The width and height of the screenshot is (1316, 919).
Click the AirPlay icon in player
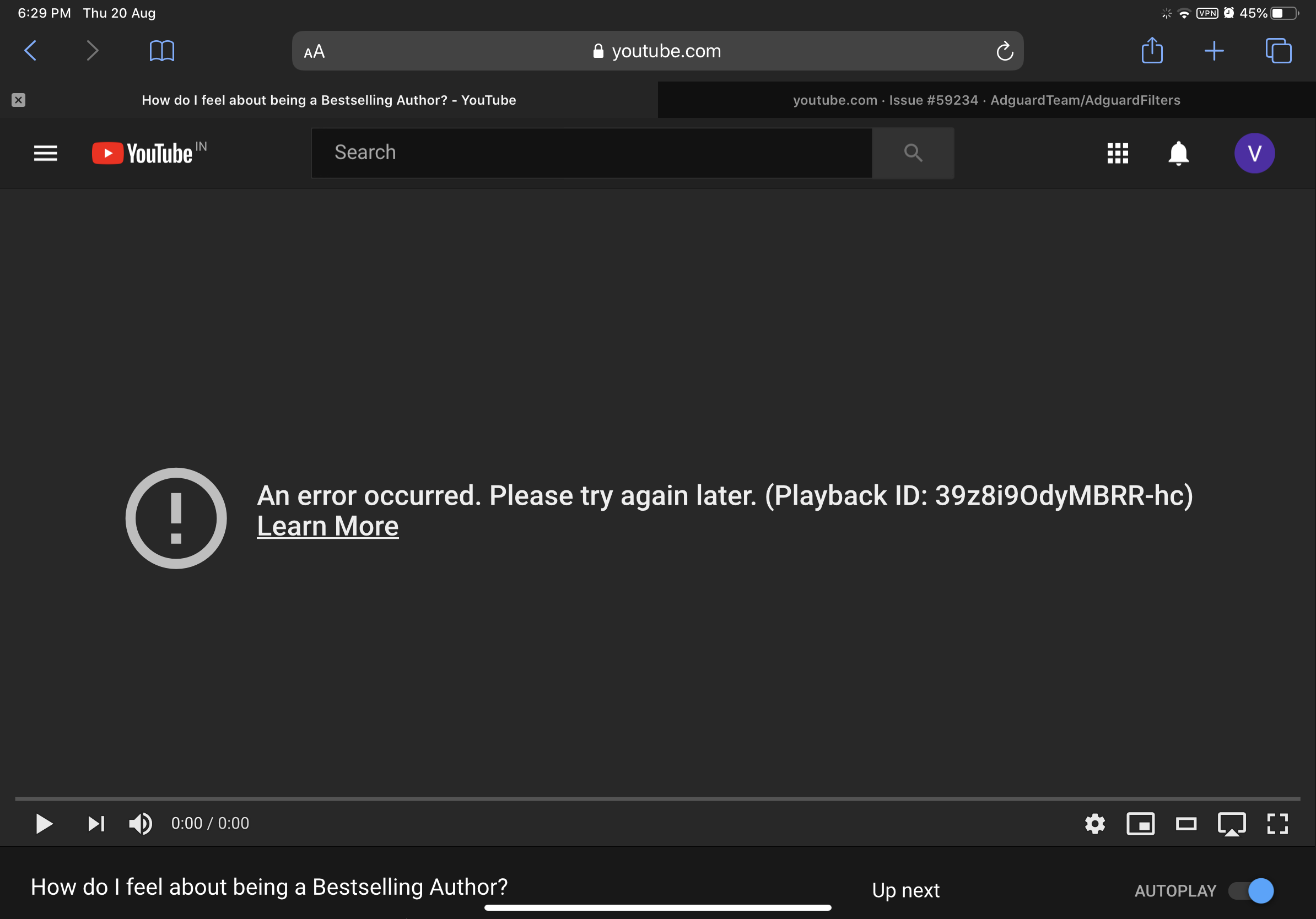[x=1231, y=824]
